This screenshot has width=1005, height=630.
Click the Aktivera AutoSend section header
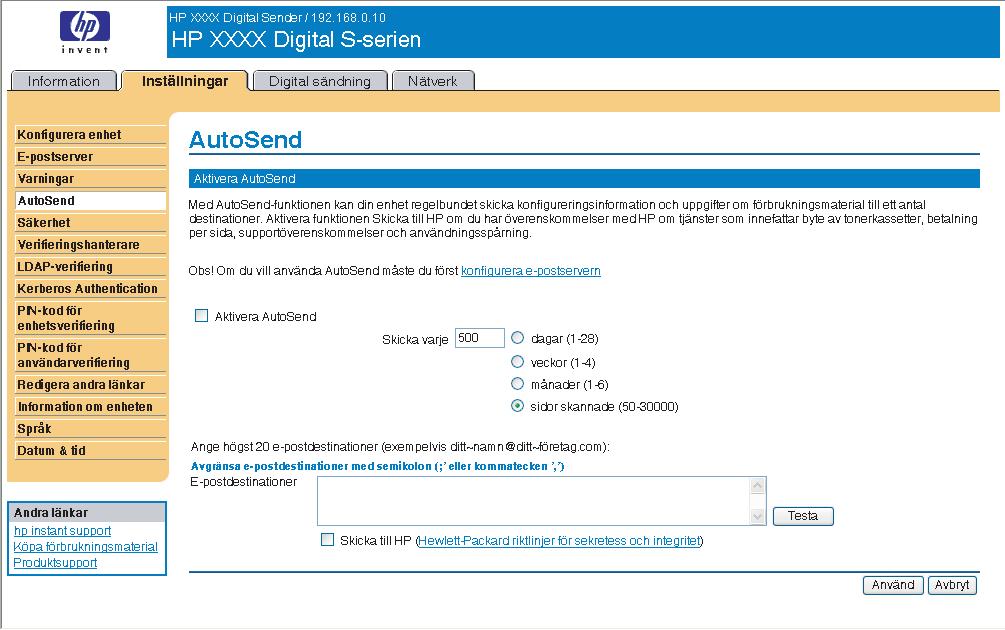584,179
